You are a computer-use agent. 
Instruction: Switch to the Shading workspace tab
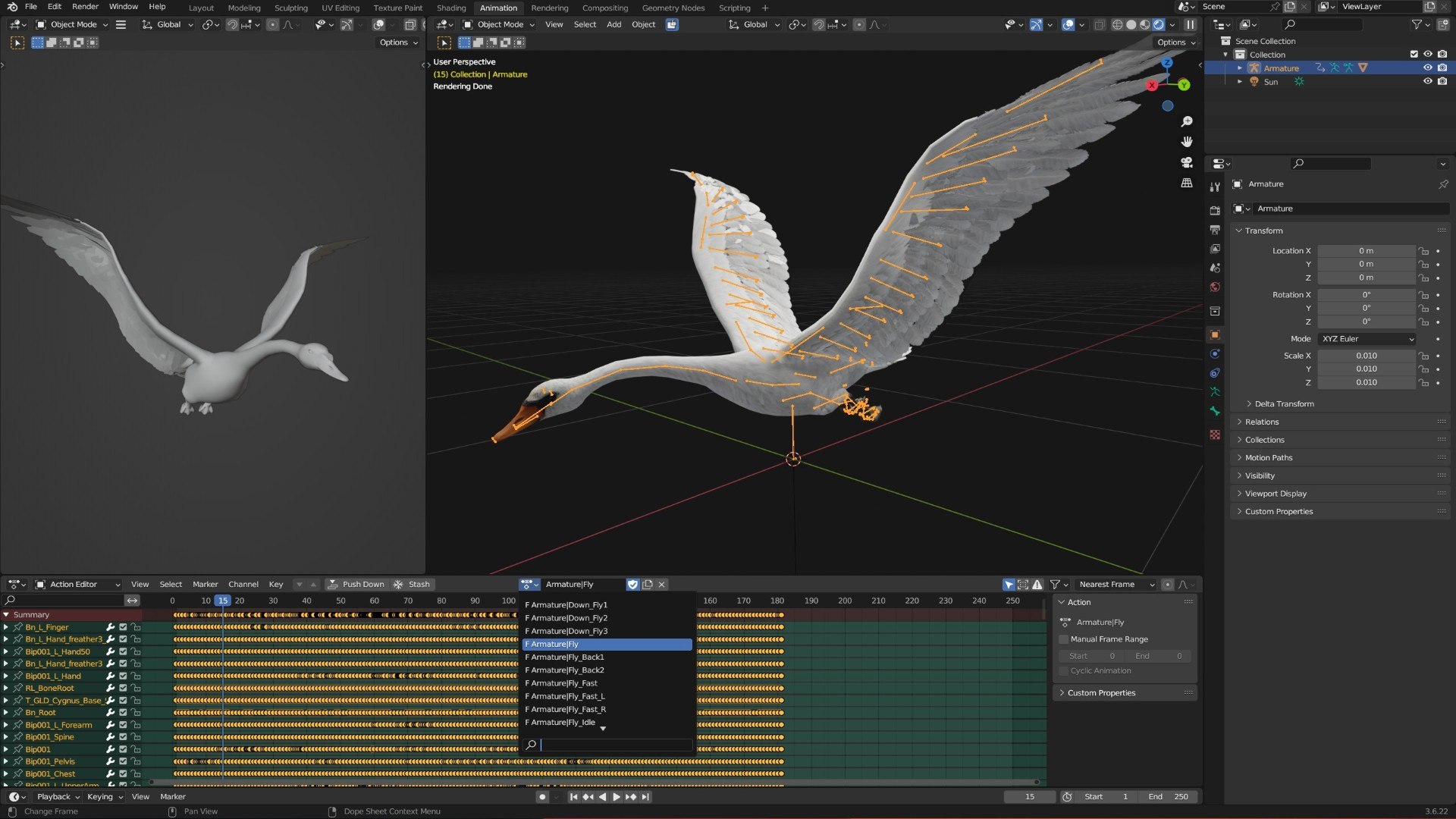click(x=451, y=8)
